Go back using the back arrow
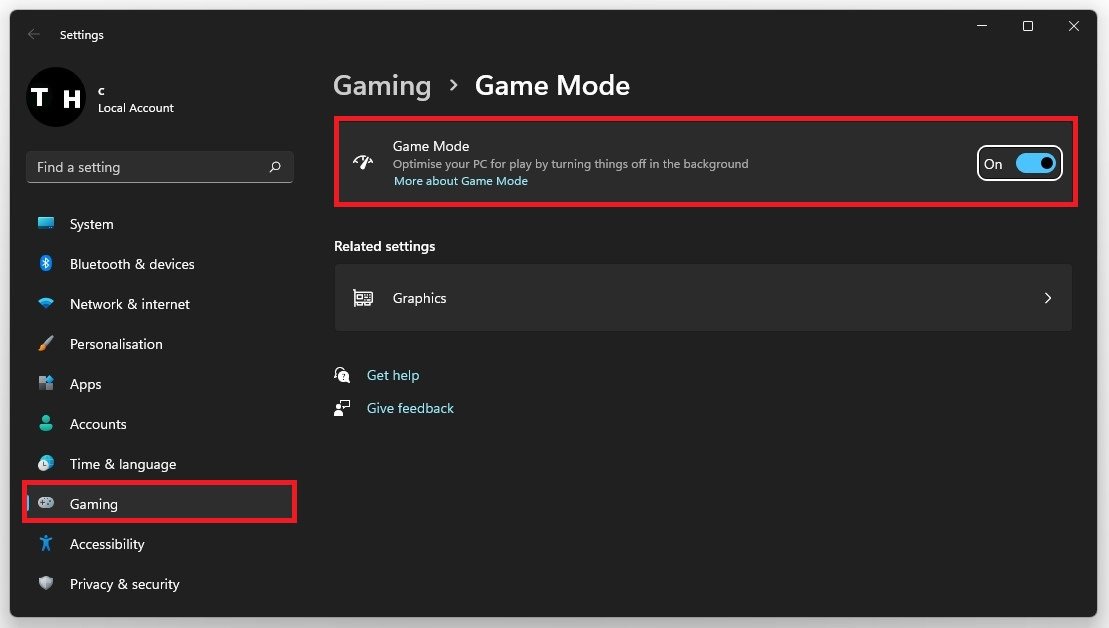Screen dimensions: 1109x628 click(x=34, y=34)
